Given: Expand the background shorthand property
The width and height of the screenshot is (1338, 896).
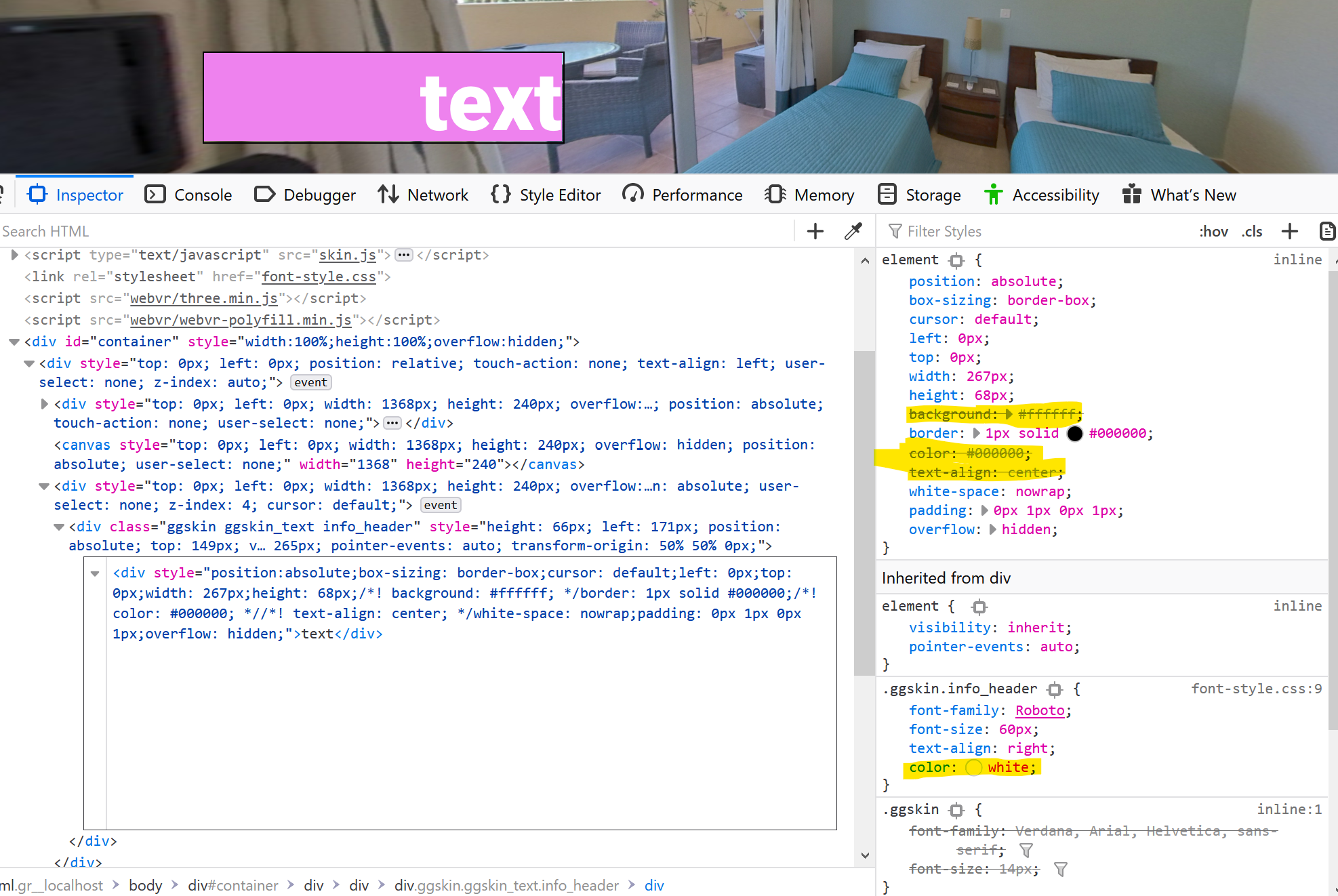Looking at the screenshot, I should [1009, 414].
